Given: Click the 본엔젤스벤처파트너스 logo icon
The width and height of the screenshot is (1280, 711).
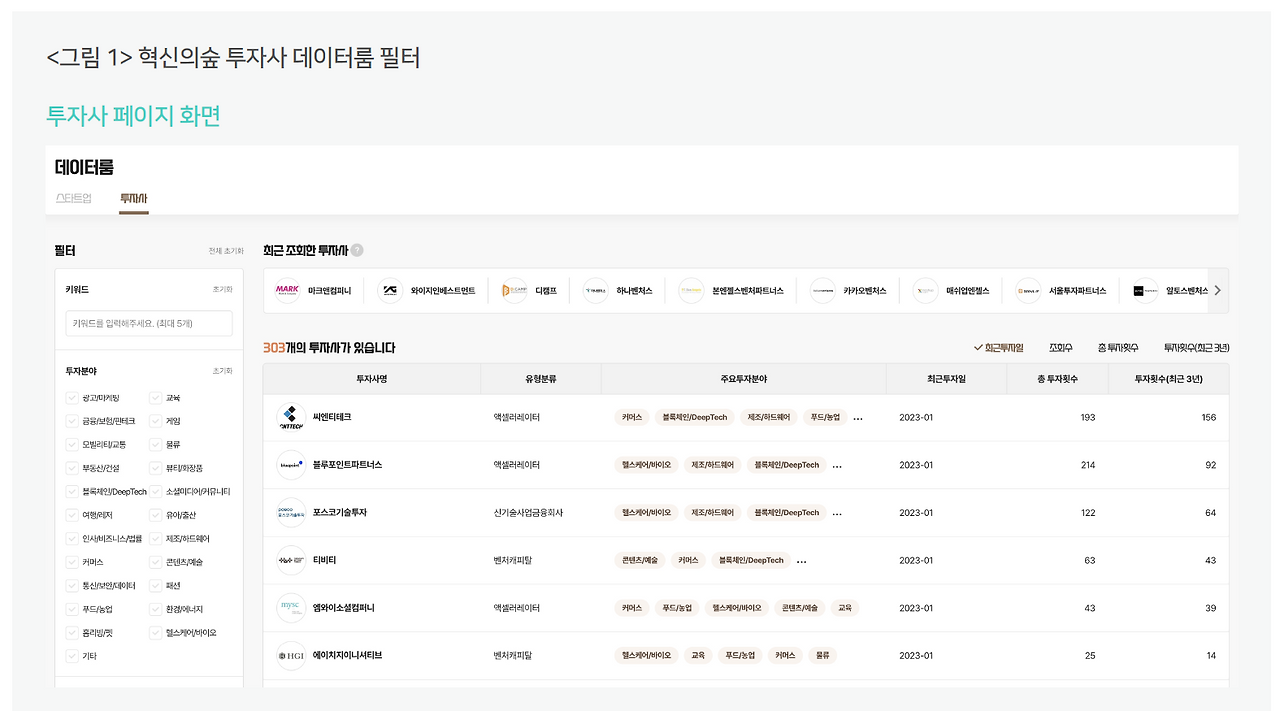Looking at the screenshot, I should pyautogui.click(x=691, y=291).
